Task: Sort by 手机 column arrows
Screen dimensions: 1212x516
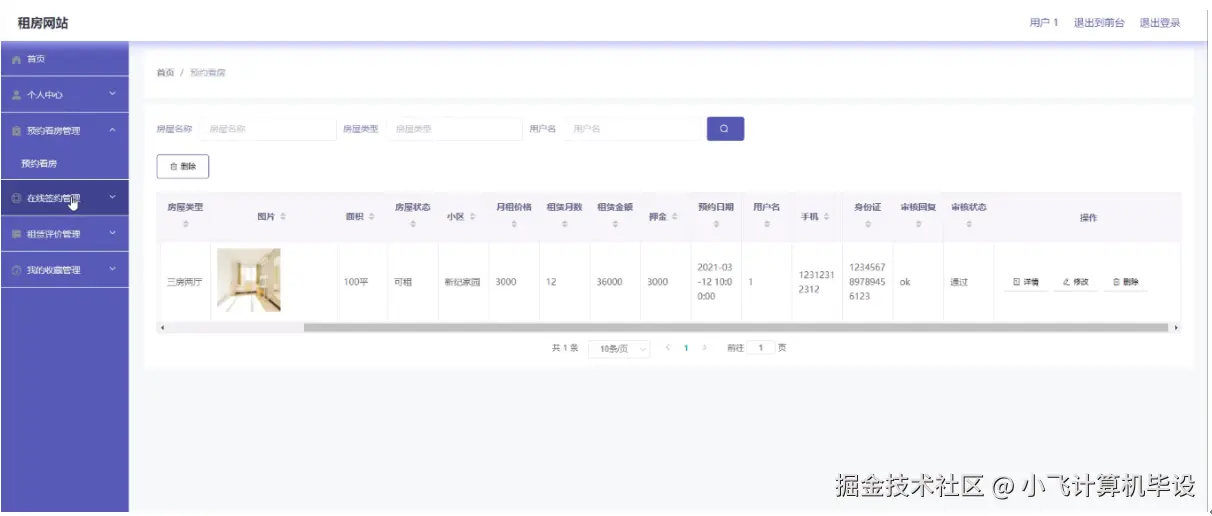Action: tap(826, 216)
